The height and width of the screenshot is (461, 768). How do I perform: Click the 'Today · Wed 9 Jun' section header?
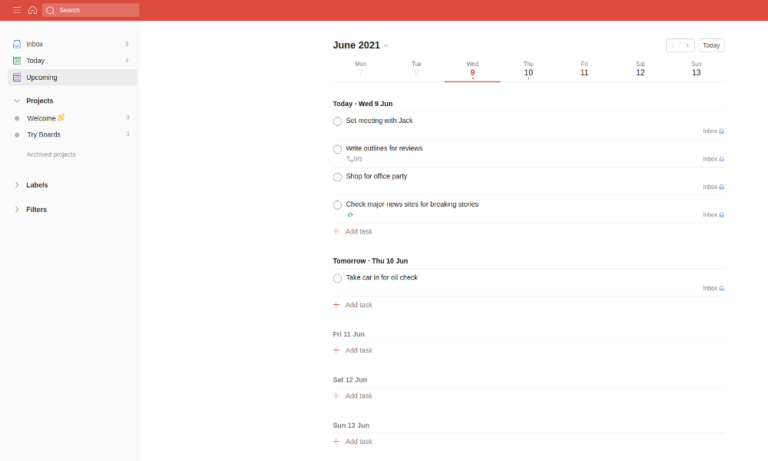click(x=362, y=104)
